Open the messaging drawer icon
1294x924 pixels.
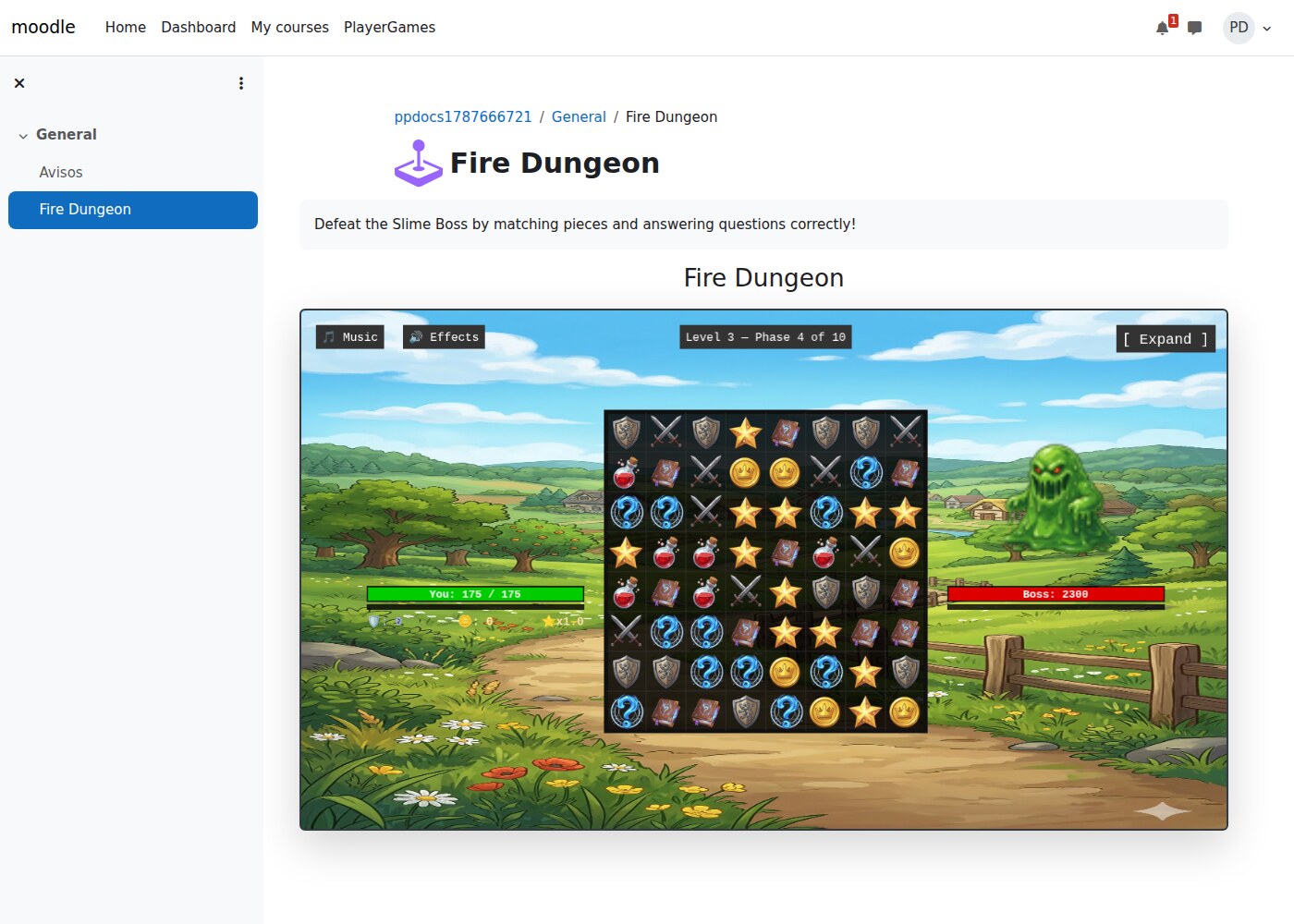(x=1194, y=28)
